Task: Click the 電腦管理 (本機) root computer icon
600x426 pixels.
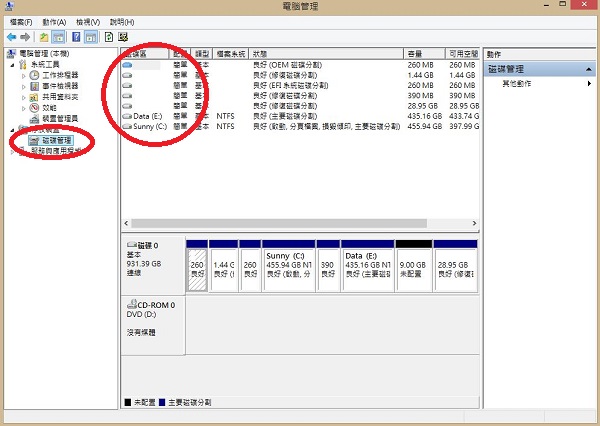Action: pyautogui.click(x=11, y=54)
